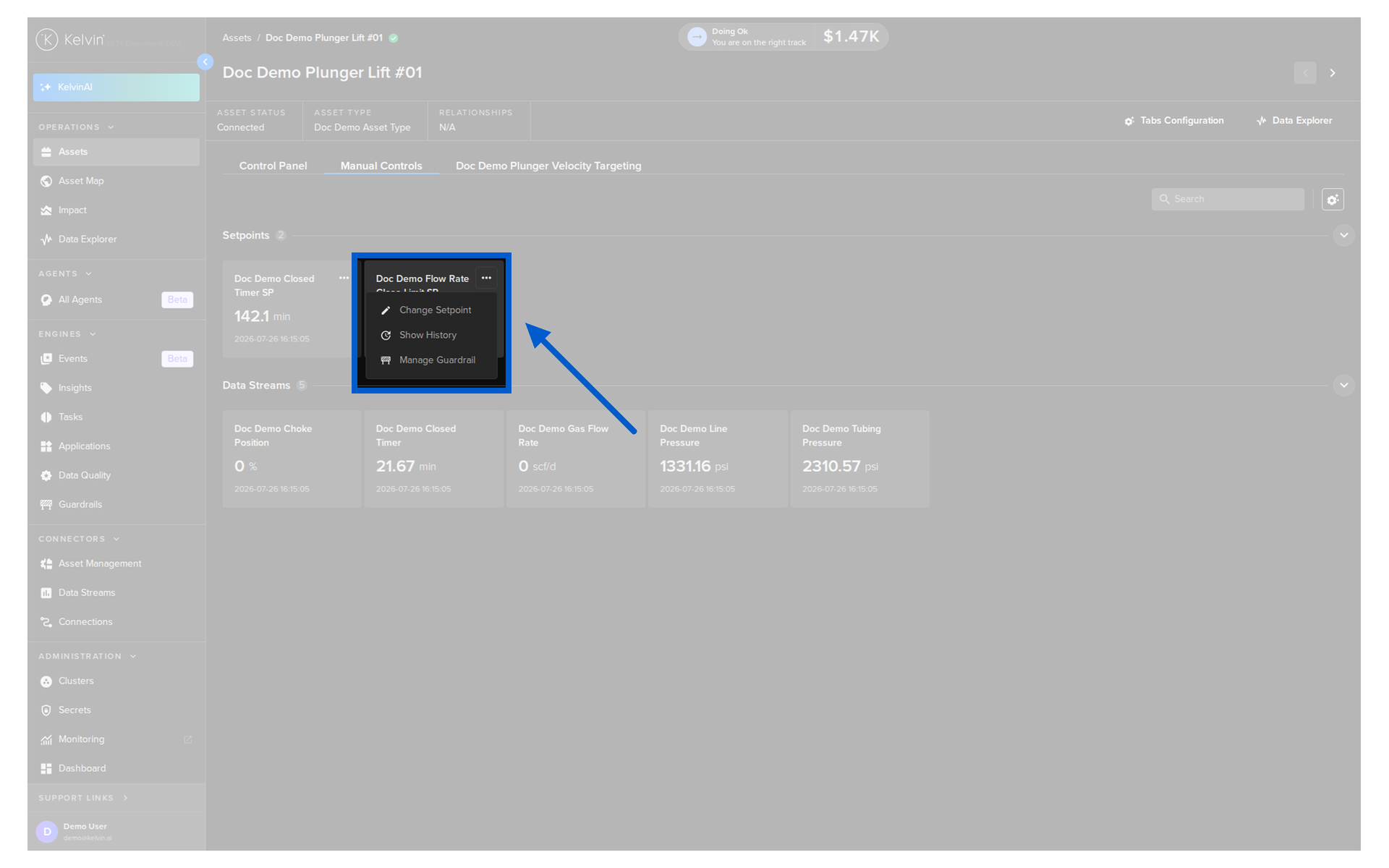Go to the next asset
The width and height of the screenshot is (1389, 868).
[1333, 73]
